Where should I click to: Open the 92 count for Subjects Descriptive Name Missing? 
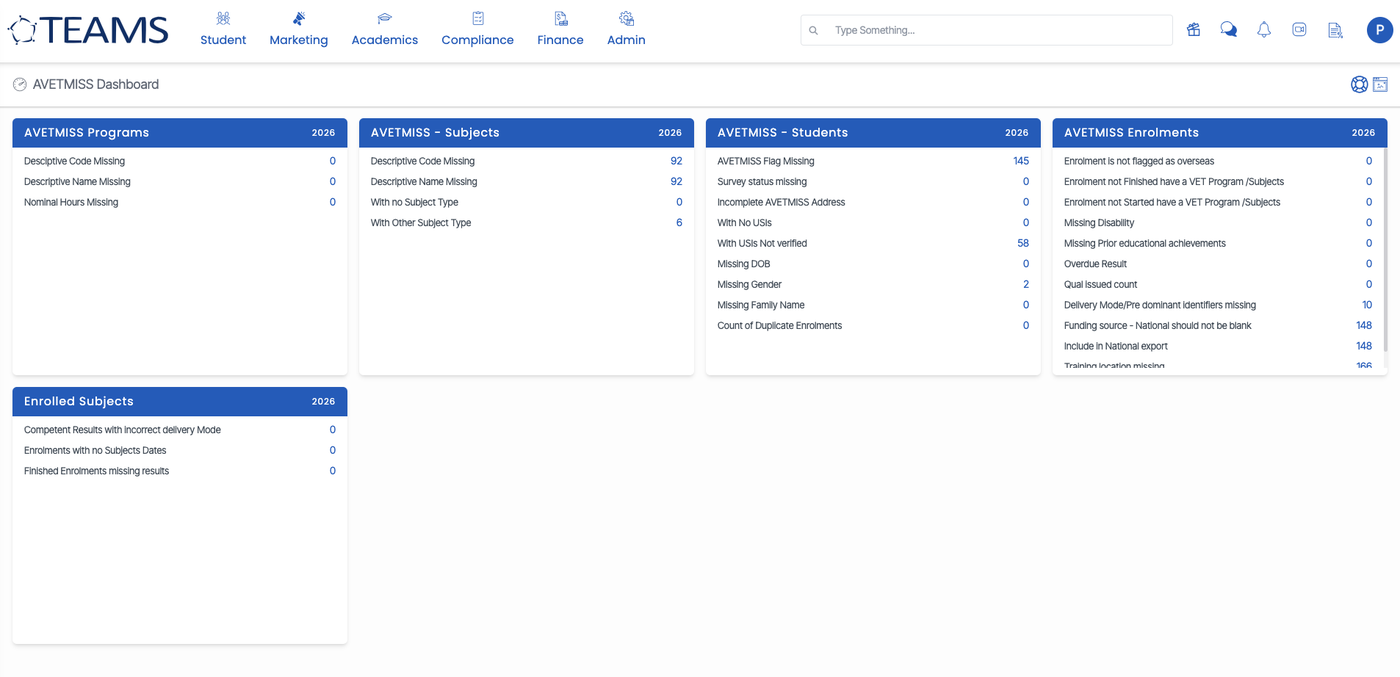(676, 182)
